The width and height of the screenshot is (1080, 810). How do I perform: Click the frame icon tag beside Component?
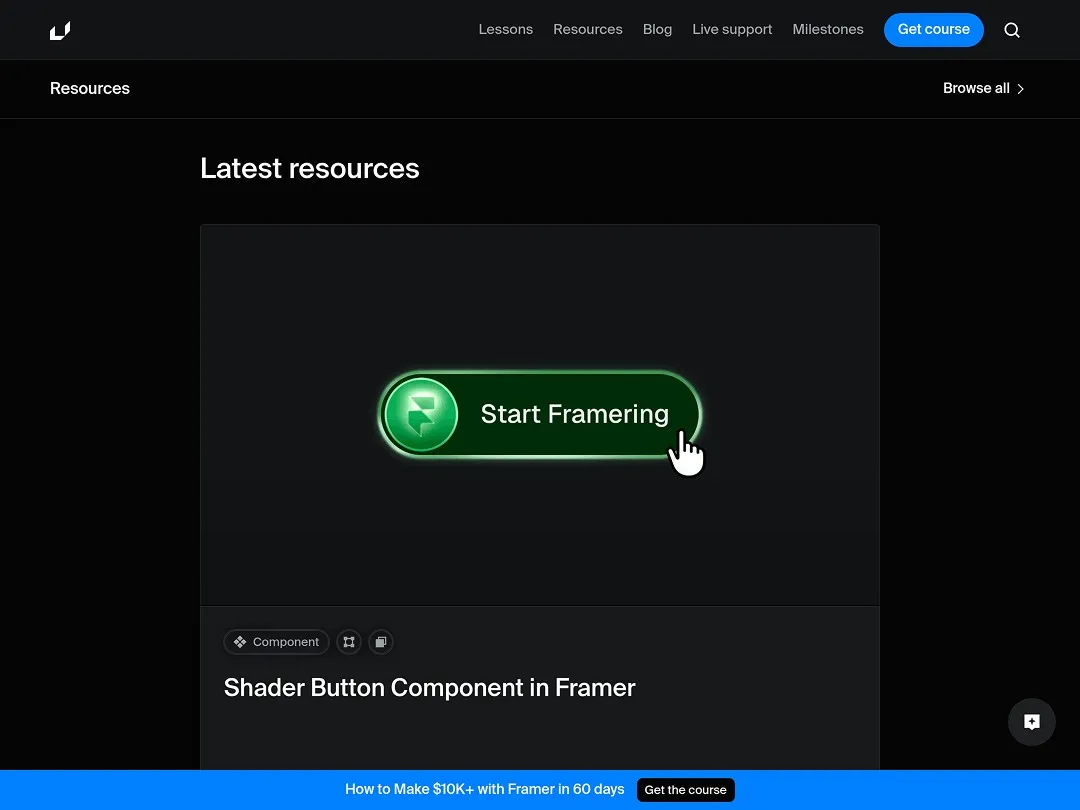(x=349, y=642)
